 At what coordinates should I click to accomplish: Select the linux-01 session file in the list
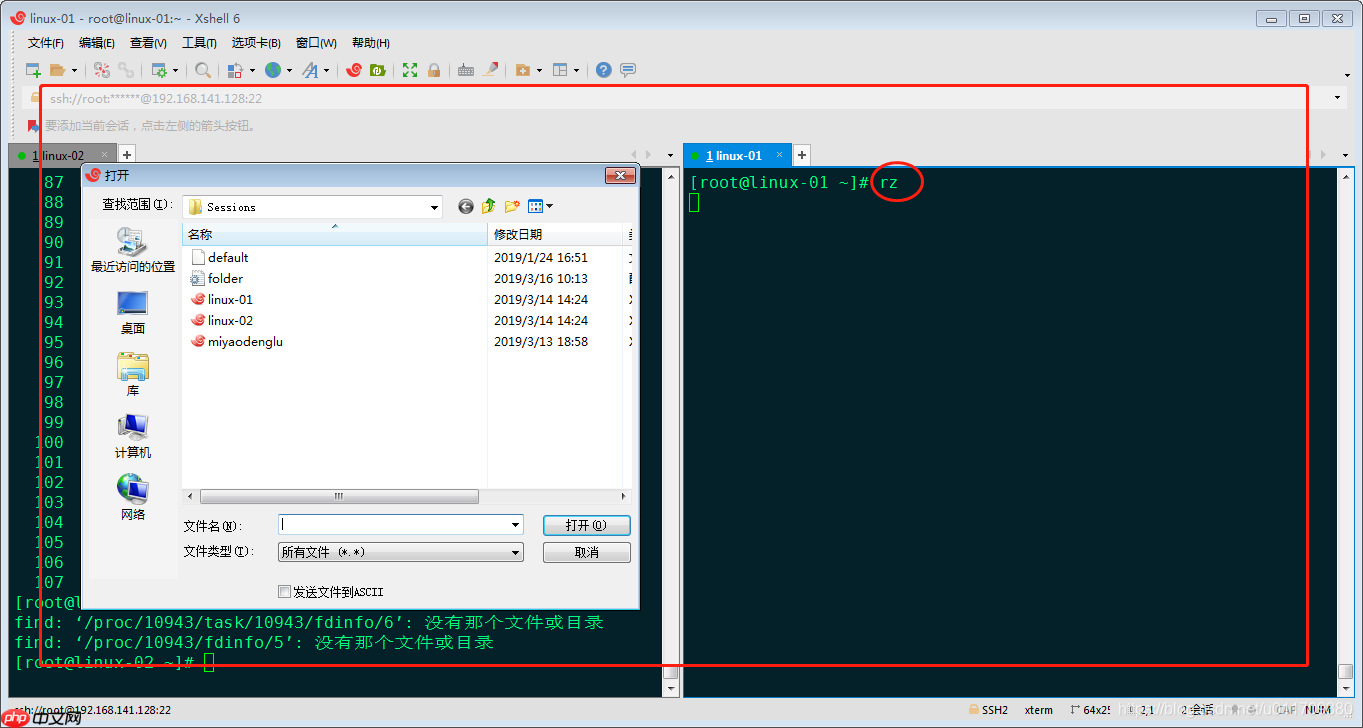[x=228, y=299]
